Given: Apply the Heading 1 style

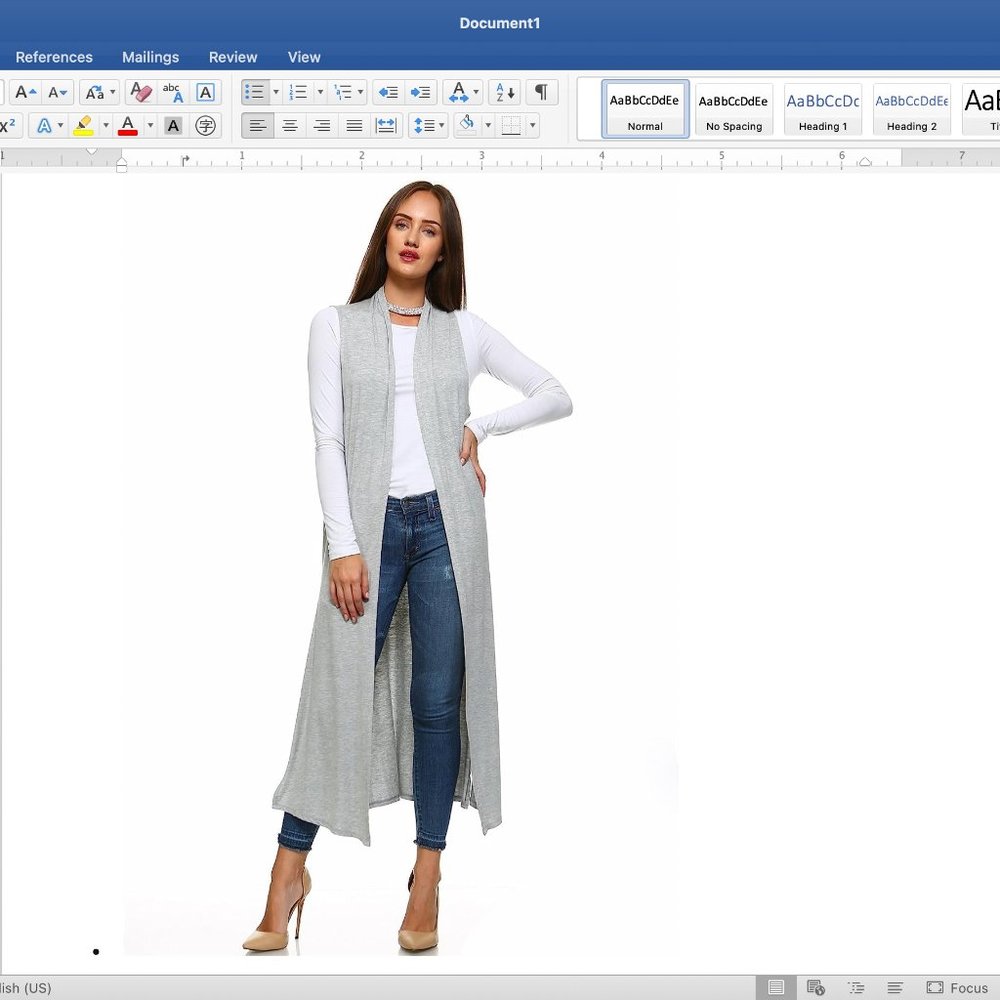Looking at the screenshot, I should 822,109.
